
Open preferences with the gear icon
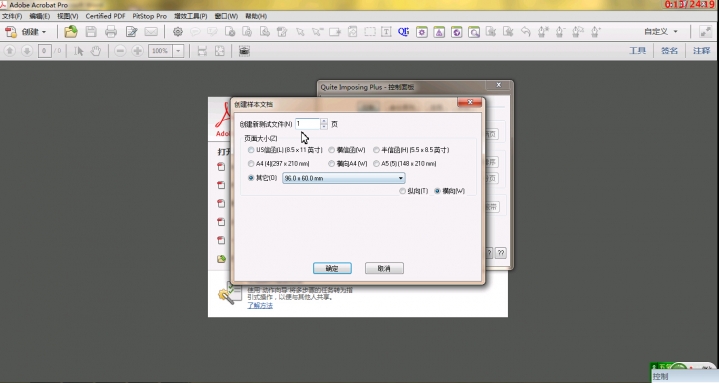pos(177,32)
